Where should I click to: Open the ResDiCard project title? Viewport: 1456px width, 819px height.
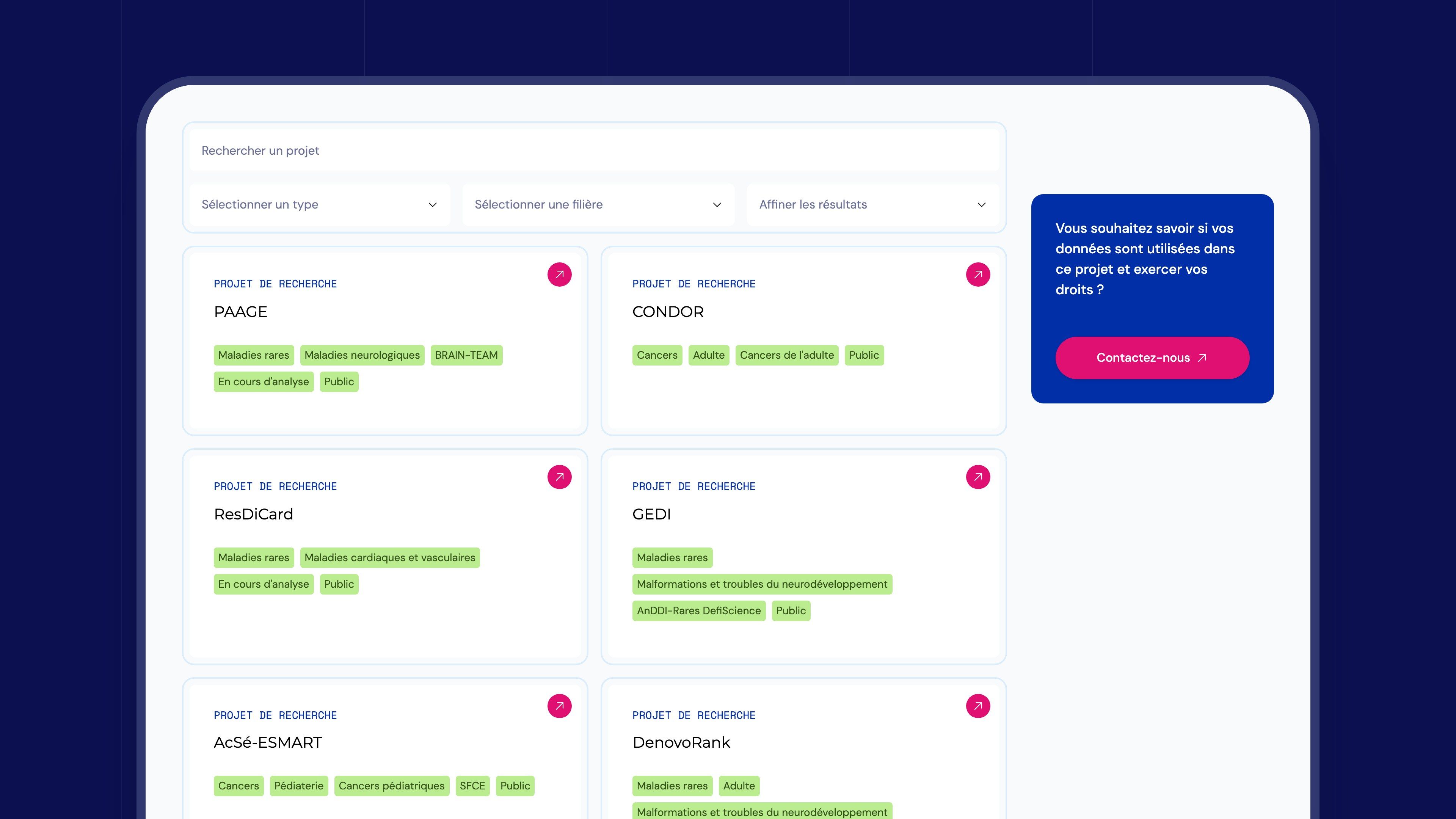click(x=253, y=514)
